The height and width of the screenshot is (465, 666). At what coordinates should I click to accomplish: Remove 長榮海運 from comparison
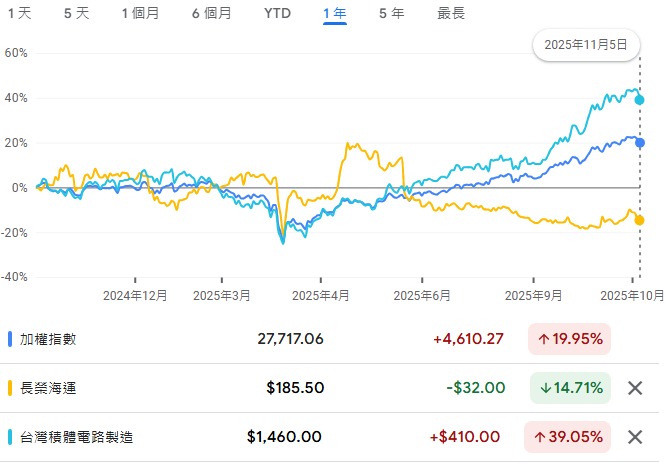tap(635, 388)
